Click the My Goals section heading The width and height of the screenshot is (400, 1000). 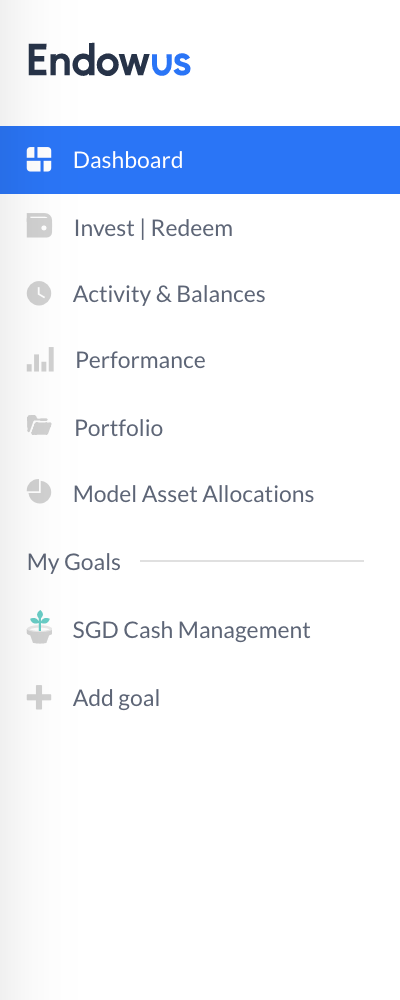73,562
